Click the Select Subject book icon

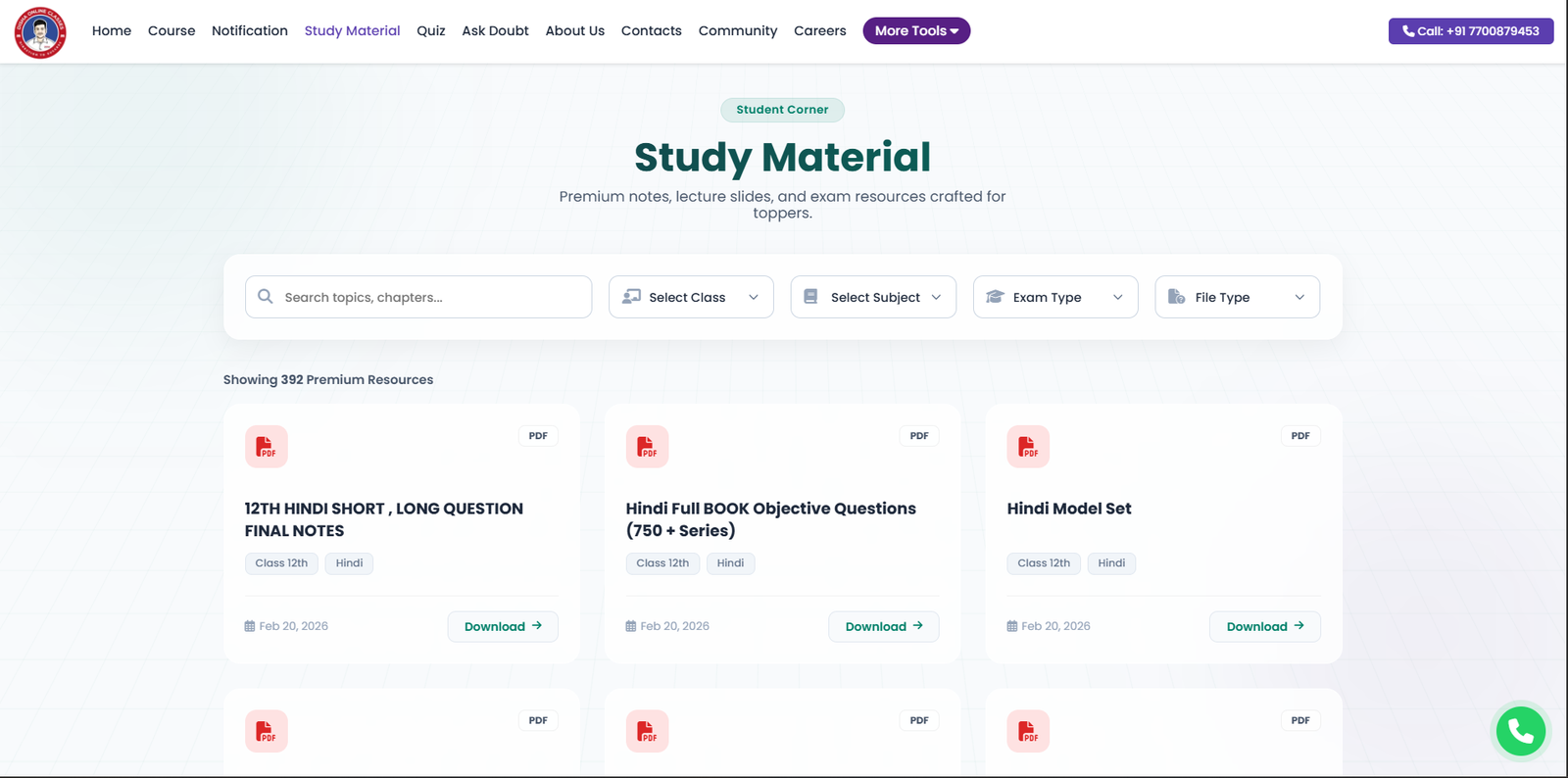coord(810,296)
